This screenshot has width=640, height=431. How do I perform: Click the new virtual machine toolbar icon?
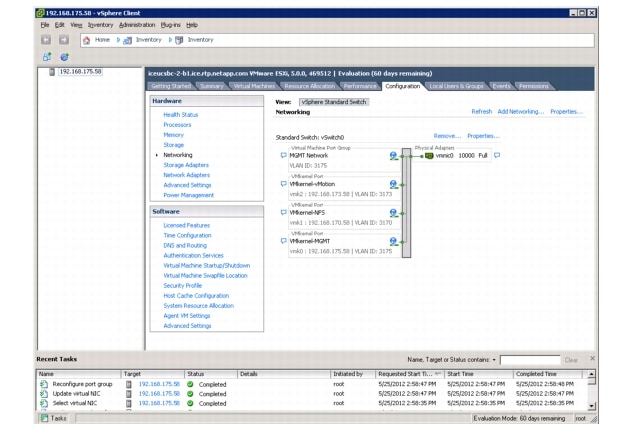[47, 57]
